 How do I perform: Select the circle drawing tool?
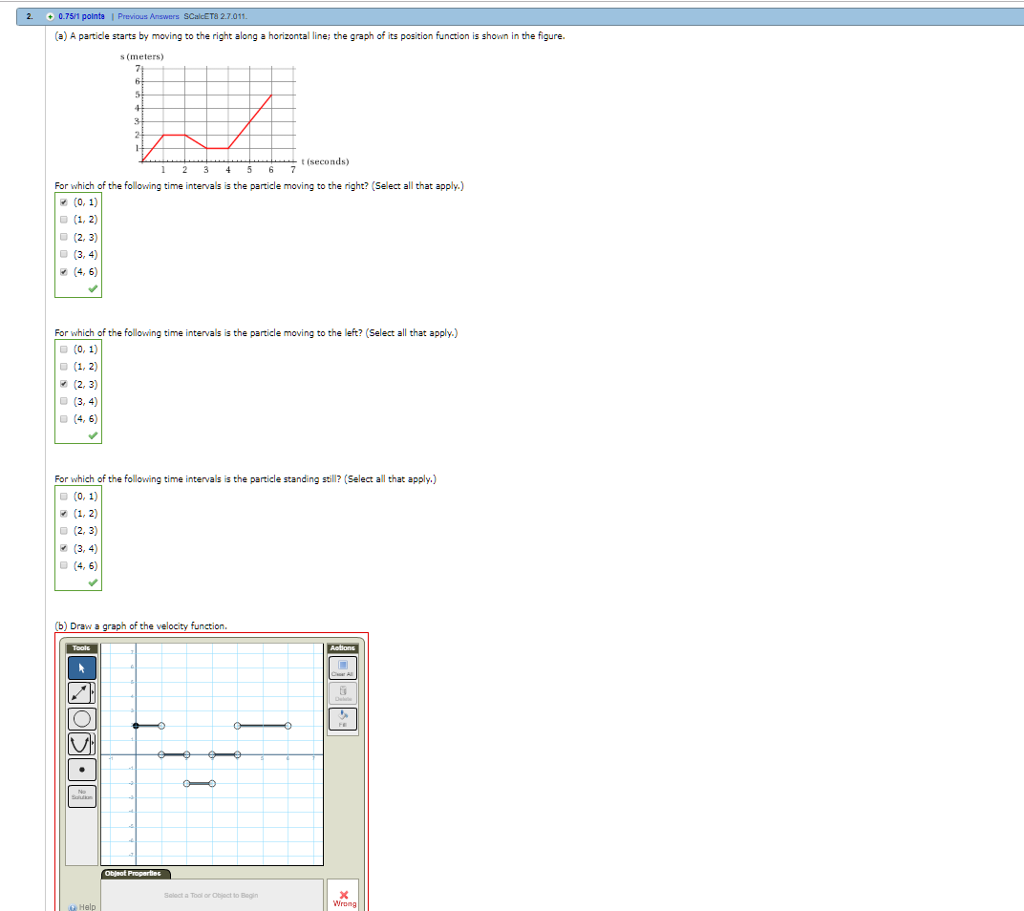[x=82, y=719]
